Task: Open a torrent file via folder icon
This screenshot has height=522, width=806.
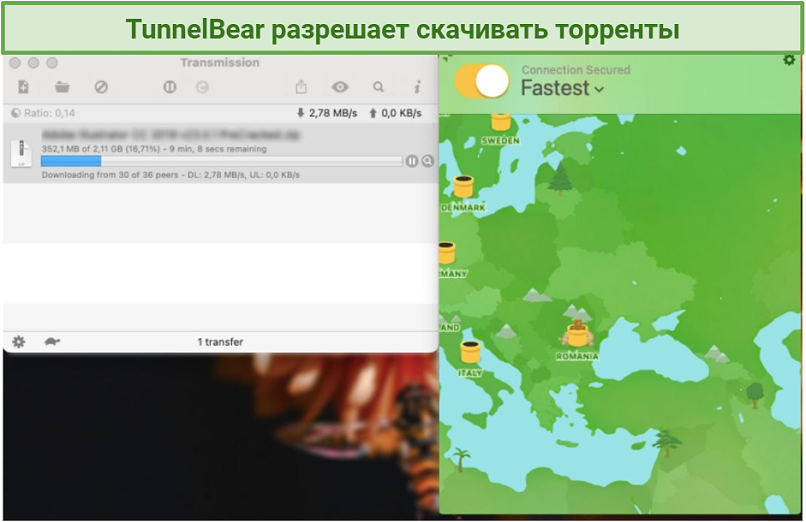Action: (x=62, y=87)
